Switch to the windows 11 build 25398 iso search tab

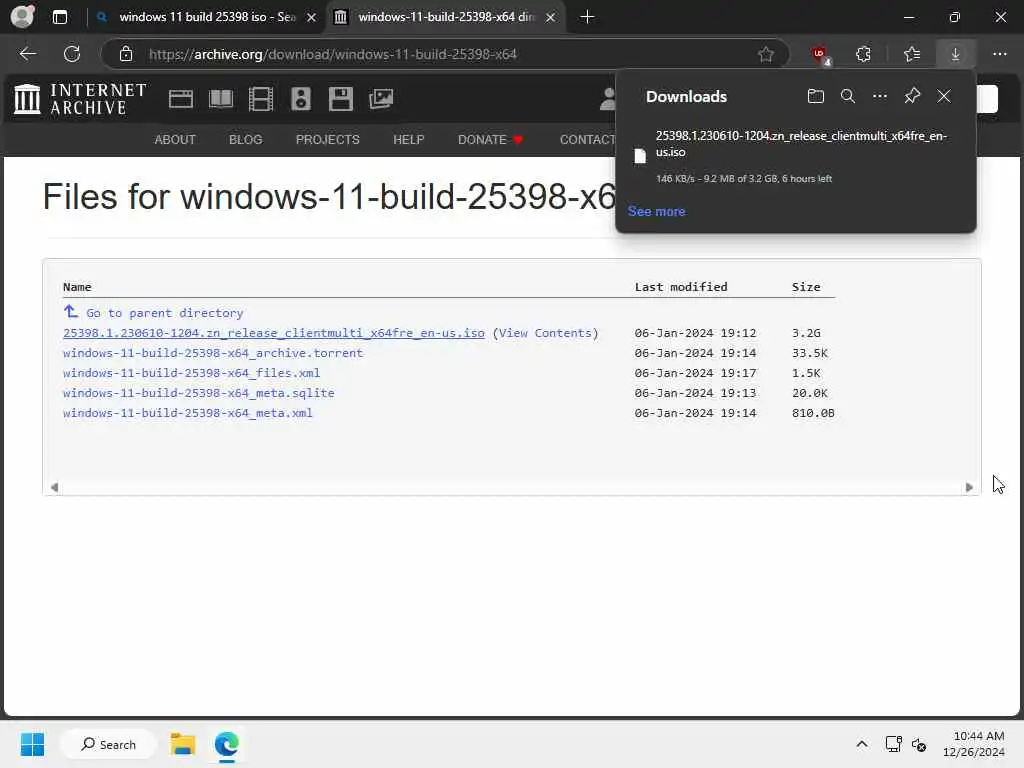(x=206, y=17)
